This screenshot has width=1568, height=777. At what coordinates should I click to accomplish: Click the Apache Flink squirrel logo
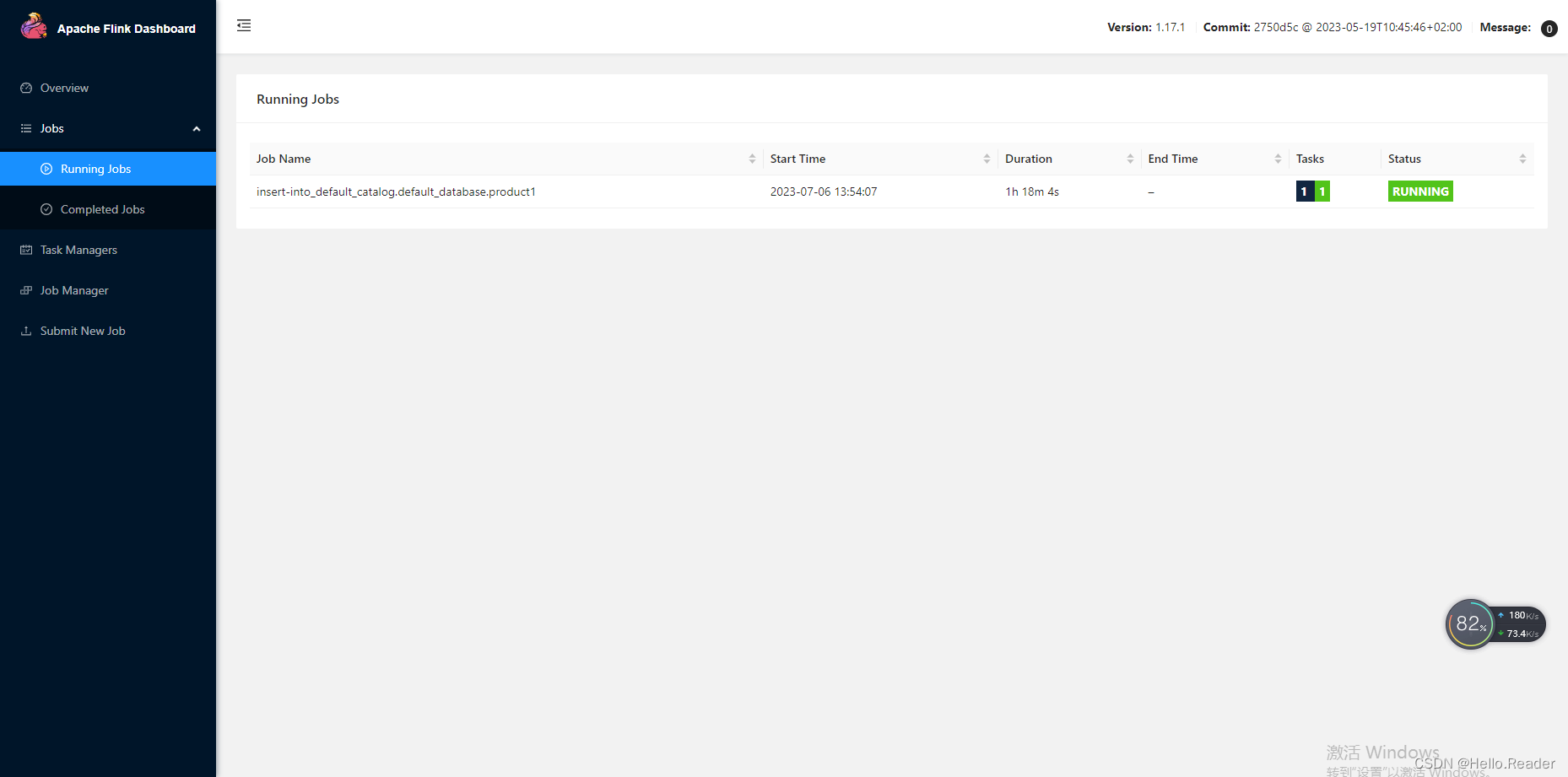pos(34,26)
